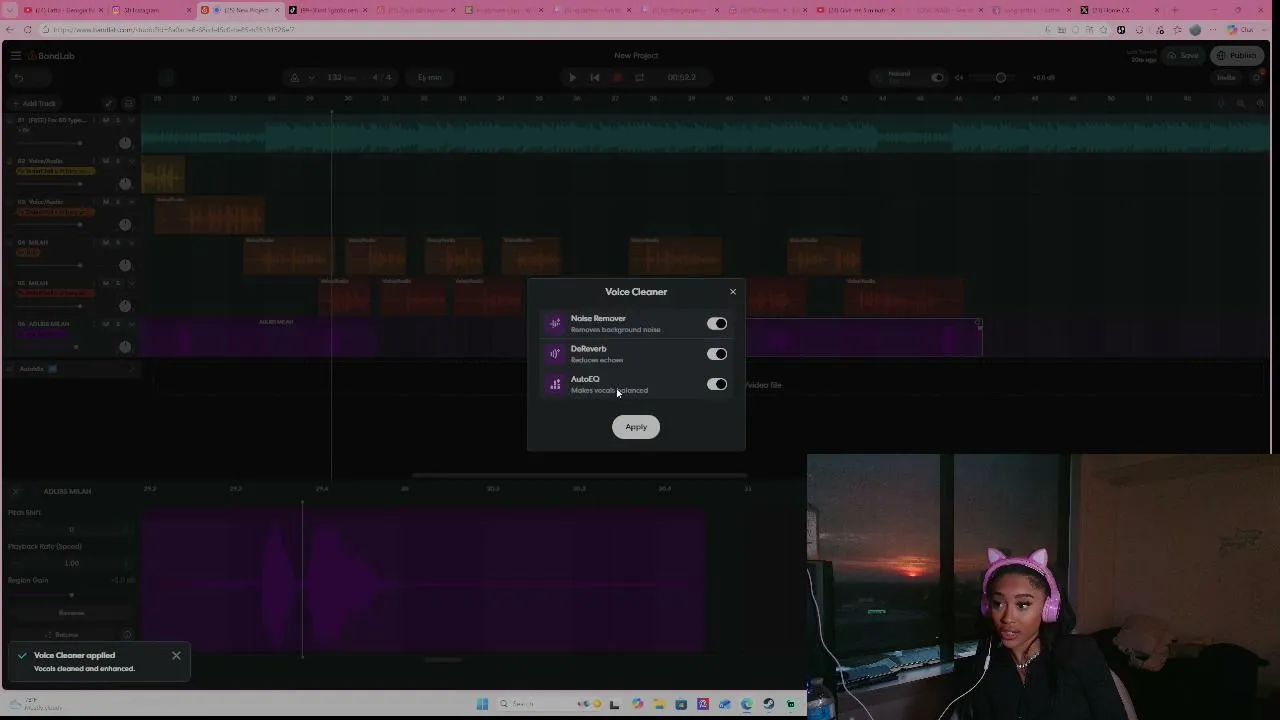Click the info icon beside Rename
The height and width of the screenshot is (720, 1280).
click(x=127, y=635)
